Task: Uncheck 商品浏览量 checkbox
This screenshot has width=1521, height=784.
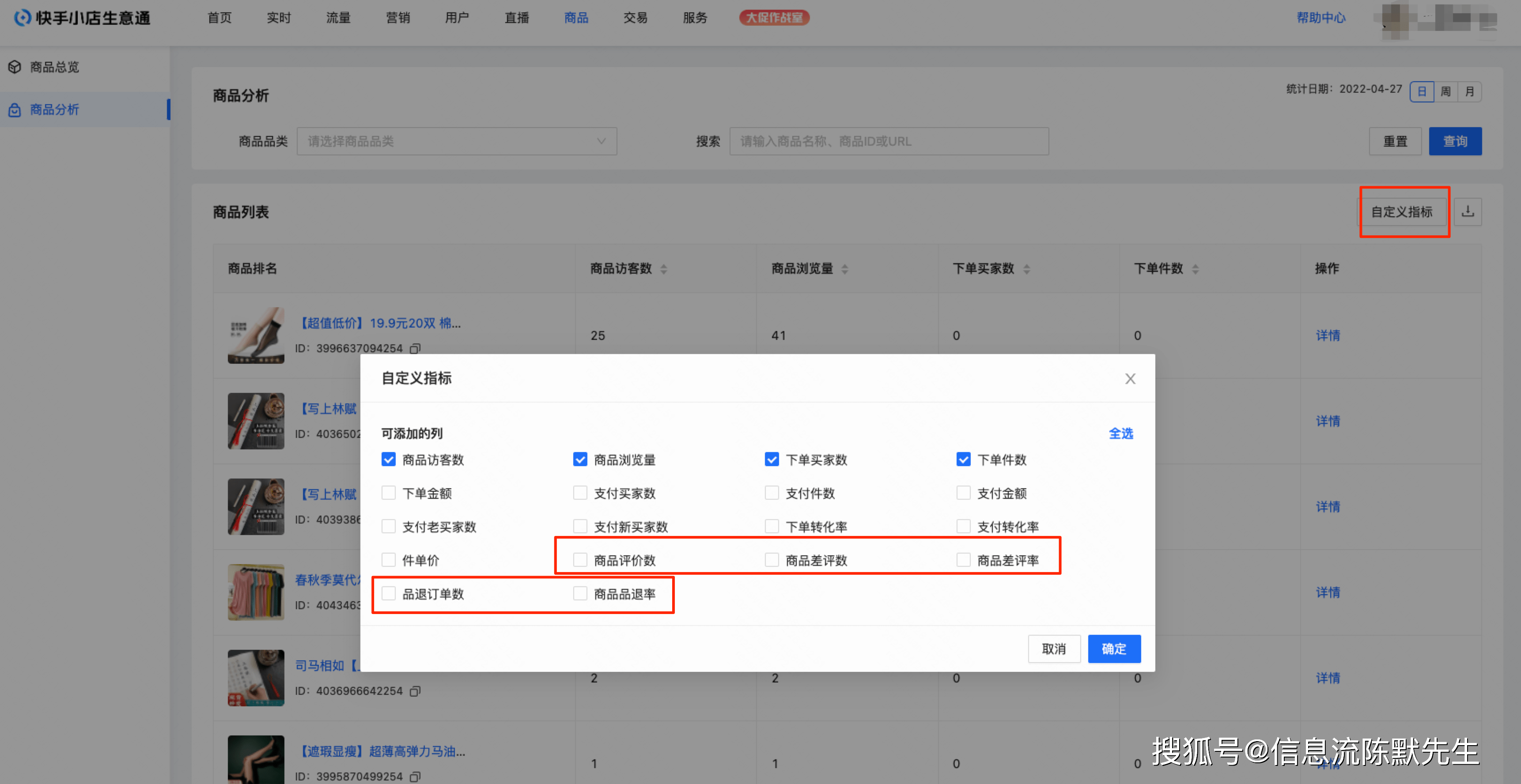Action: pos(580,459)
